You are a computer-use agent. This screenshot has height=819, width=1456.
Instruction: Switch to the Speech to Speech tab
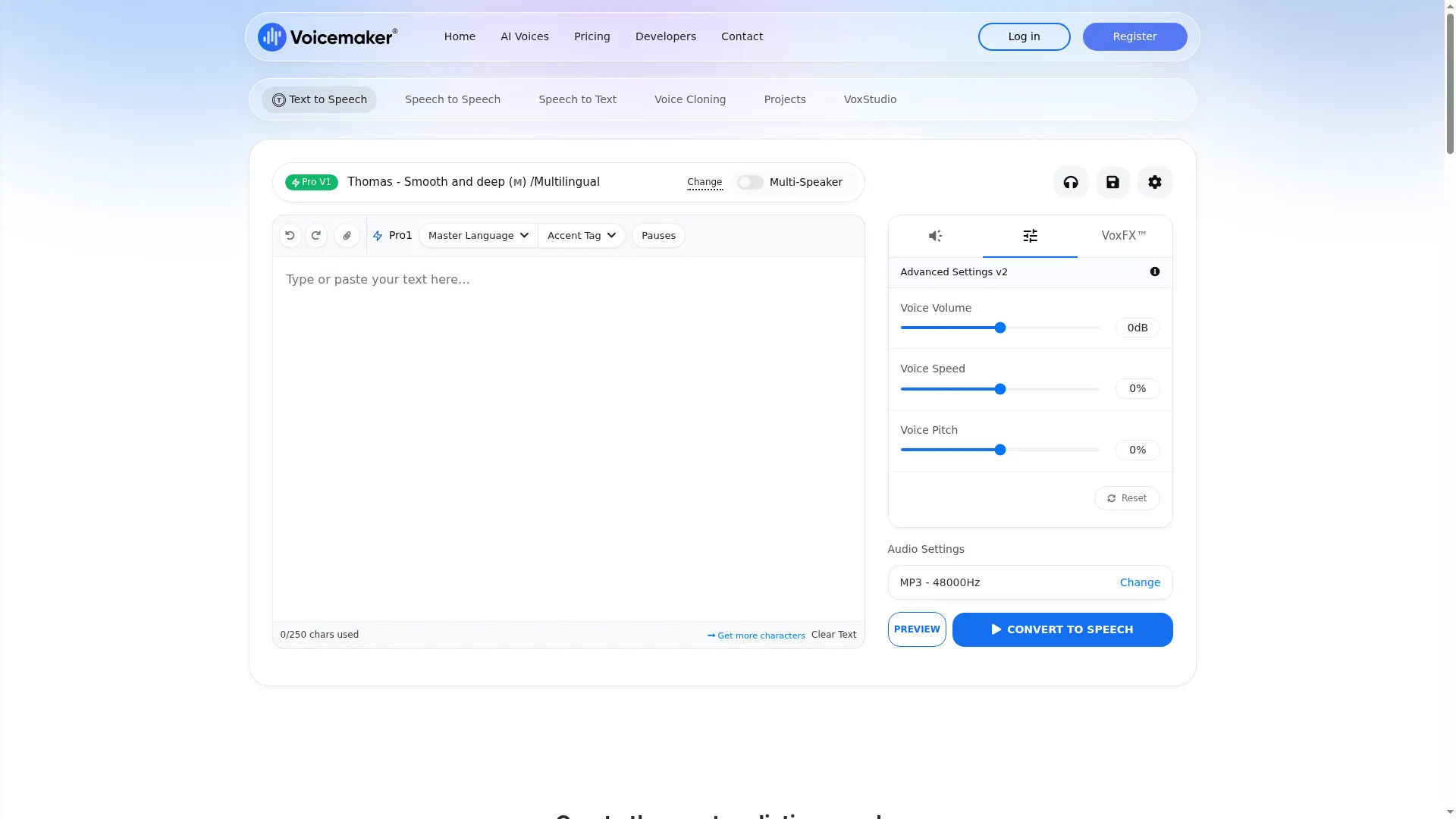pos(453,99)
